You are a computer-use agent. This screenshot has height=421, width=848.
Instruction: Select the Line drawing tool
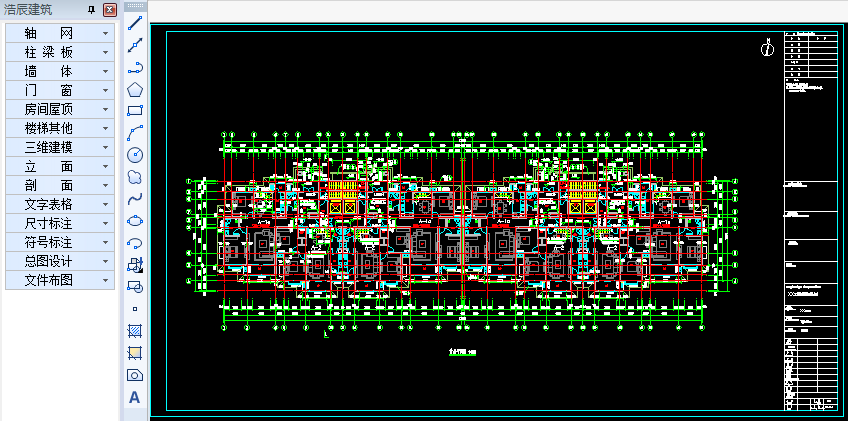(x=135, y=23)
